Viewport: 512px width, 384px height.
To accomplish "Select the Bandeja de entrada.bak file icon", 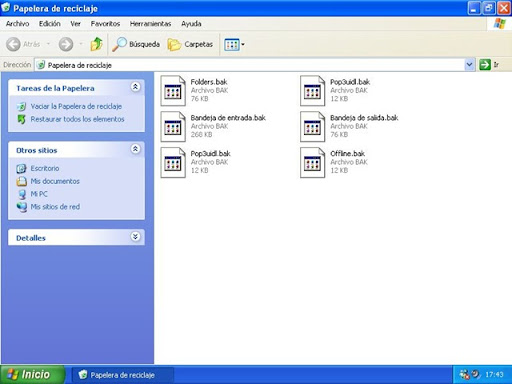I will 173,126.
